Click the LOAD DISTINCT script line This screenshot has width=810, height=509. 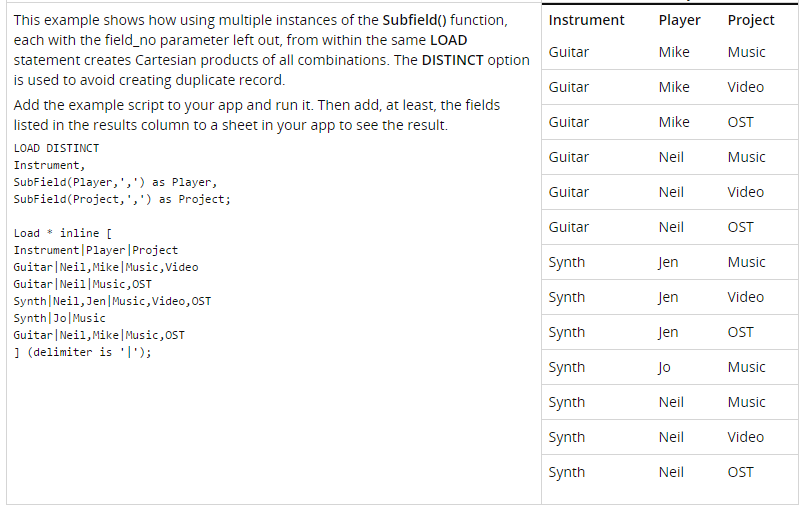point(56,148)
